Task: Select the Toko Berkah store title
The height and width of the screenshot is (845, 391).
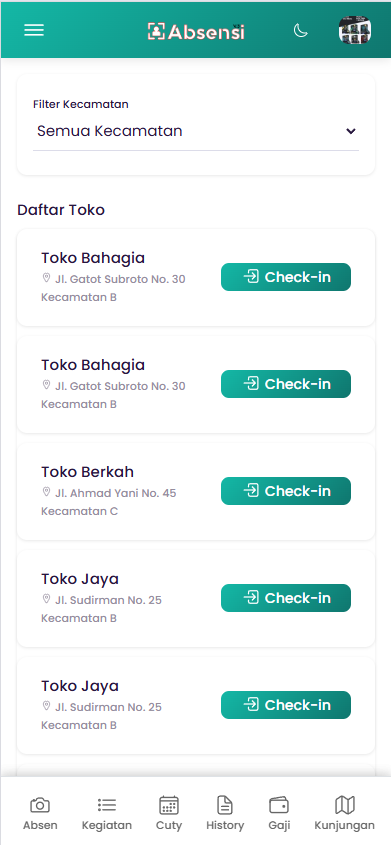Action: (x=87, y=472)
